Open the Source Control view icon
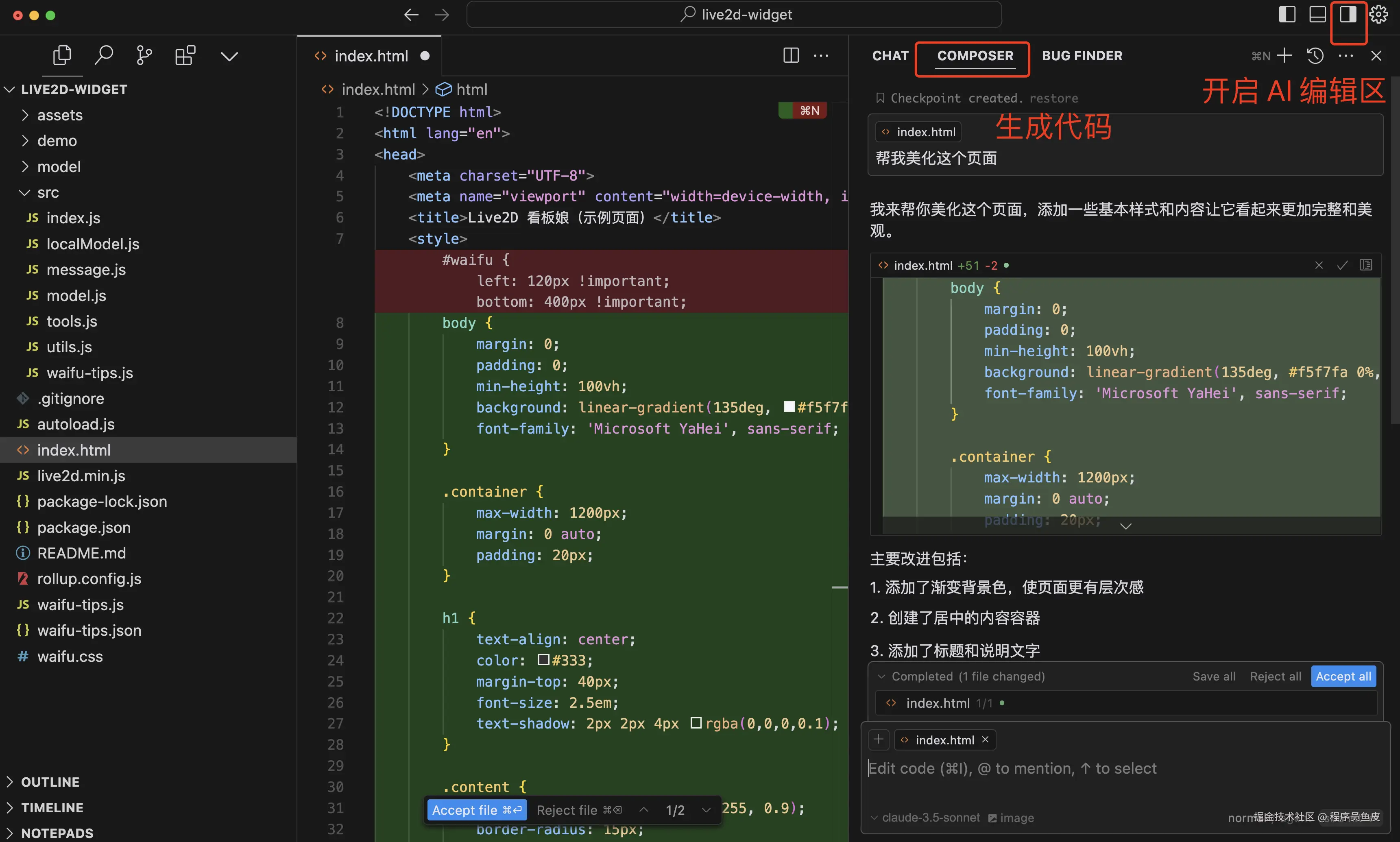Image resolution: width=1400 pixels, height=842 pixels. [144, 56]
